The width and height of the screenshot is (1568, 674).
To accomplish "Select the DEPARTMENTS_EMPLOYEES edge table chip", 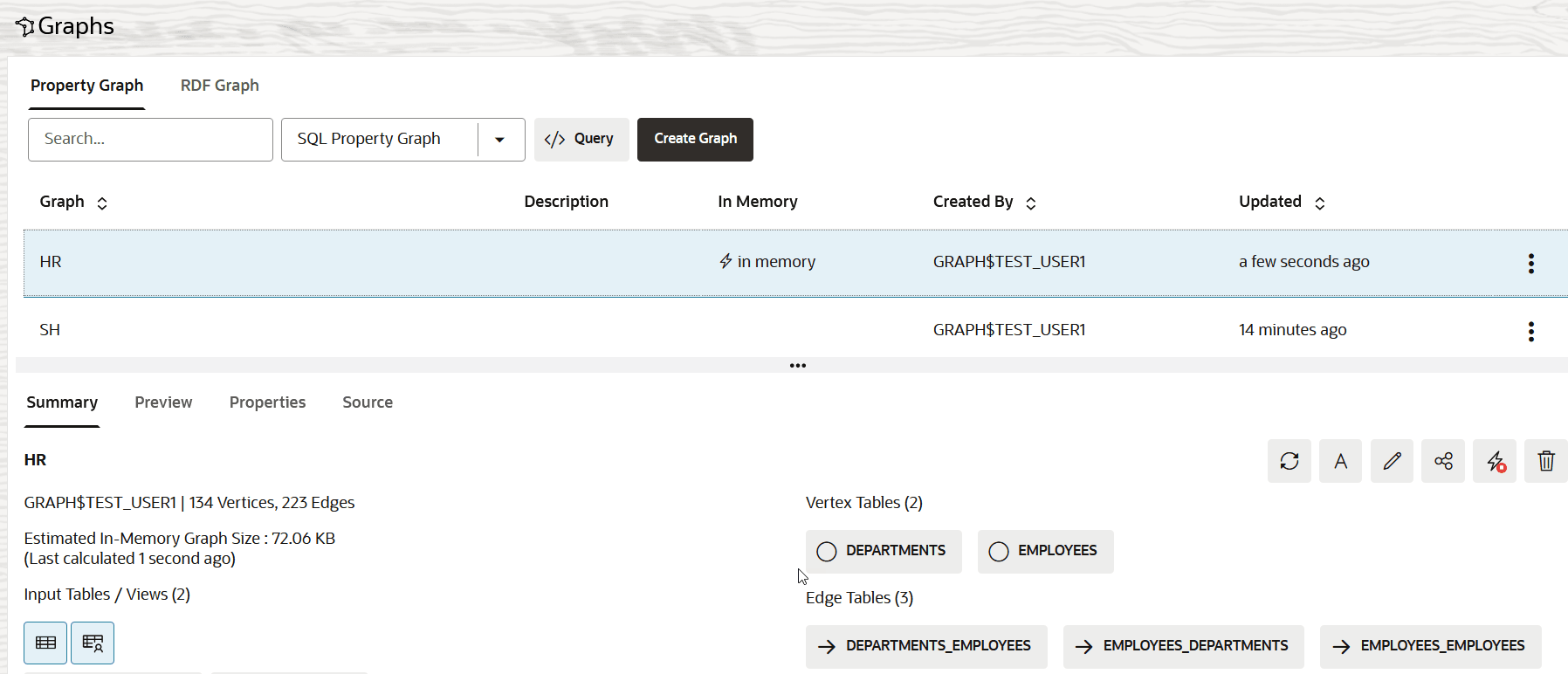I will pyautogui.click(x=926, y=646).
